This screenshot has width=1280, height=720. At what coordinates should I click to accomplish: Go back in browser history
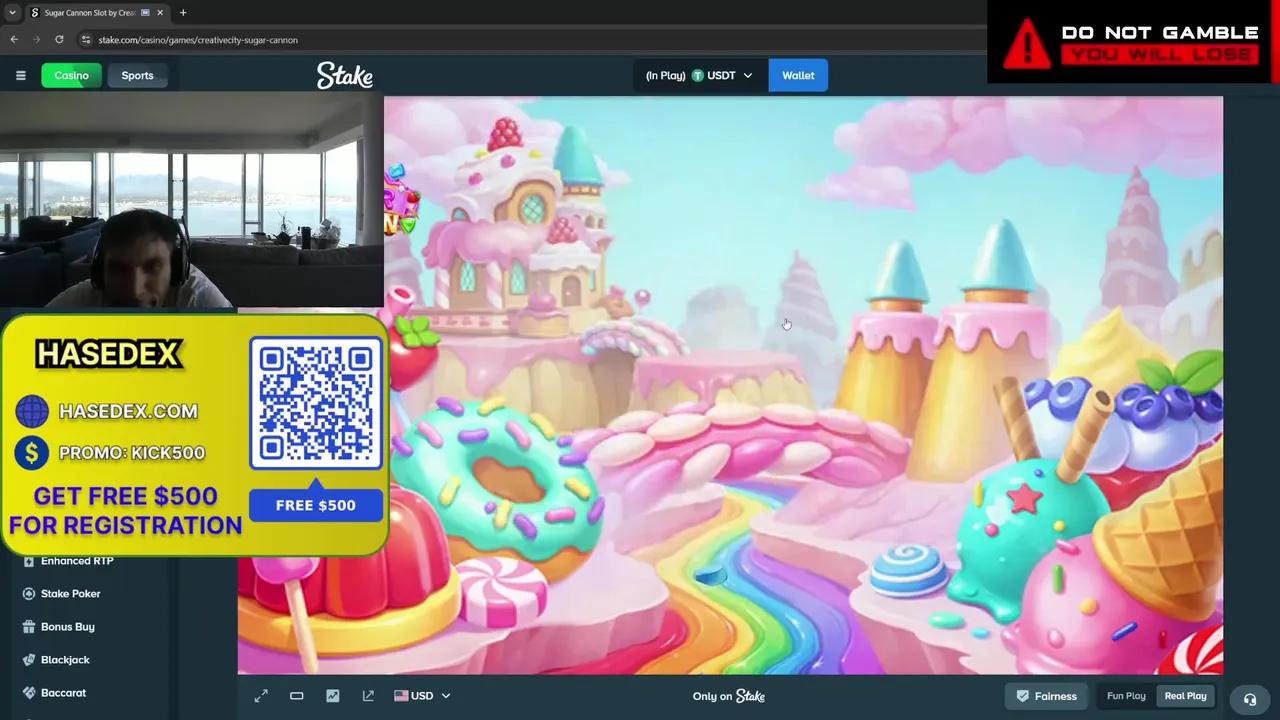click(x=14, y=39)
